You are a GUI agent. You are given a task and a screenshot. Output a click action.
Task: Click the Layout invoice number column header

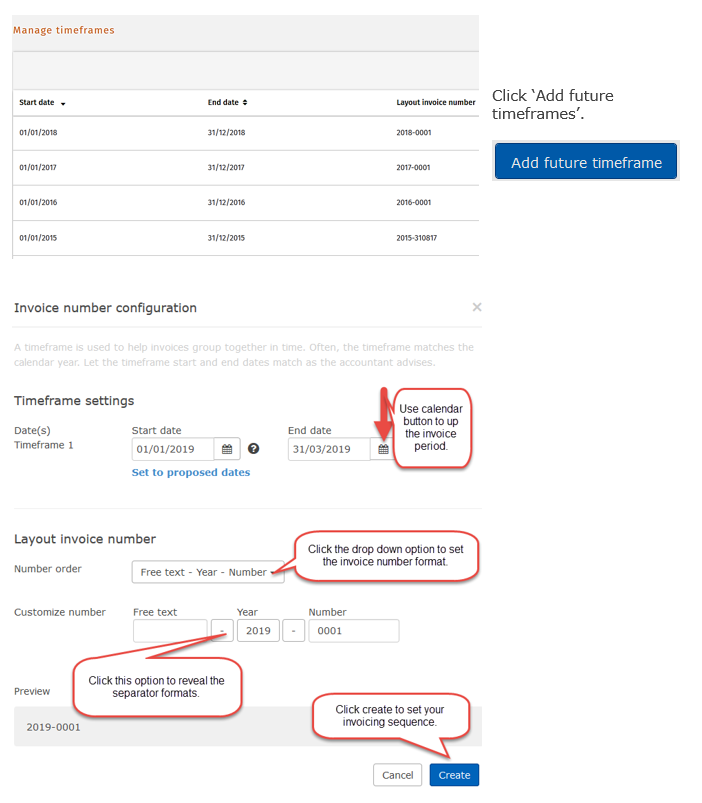point(436,102)
